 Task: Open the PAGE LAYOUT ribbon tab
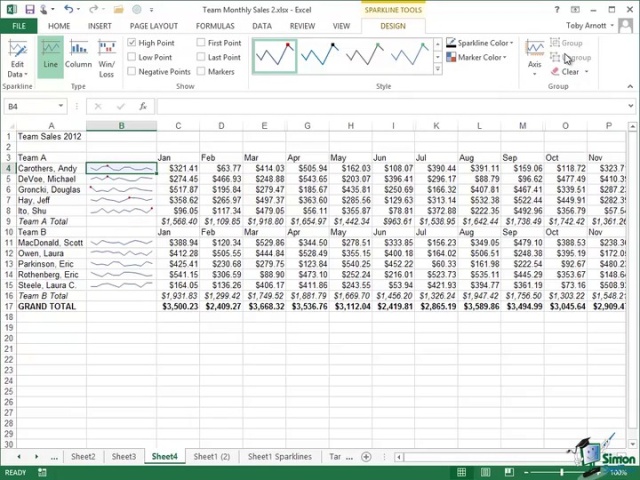(x=154, y=26)
